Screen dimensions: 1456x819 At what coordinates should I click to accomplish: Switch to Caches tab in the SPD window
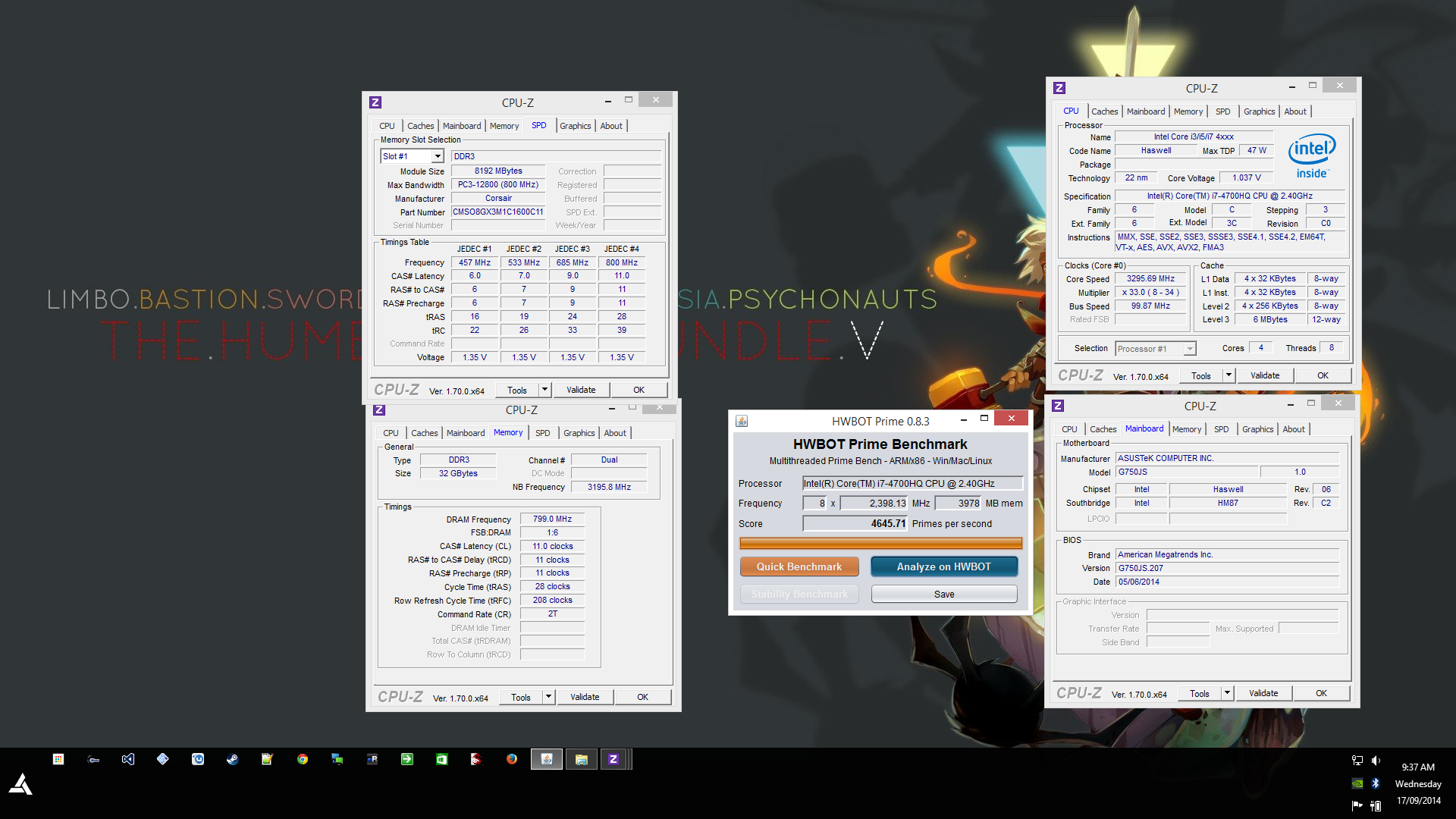(x=420, y=126)
